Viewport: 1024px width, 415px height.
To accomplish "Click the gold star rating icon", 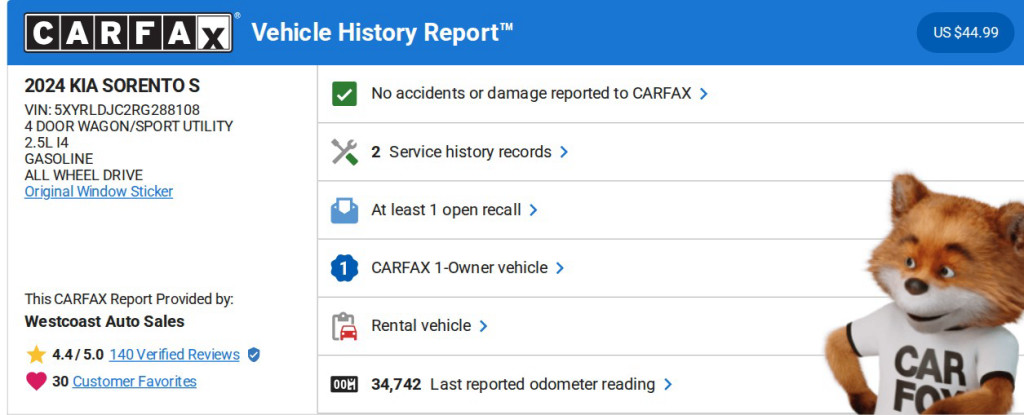I will 36,354.
